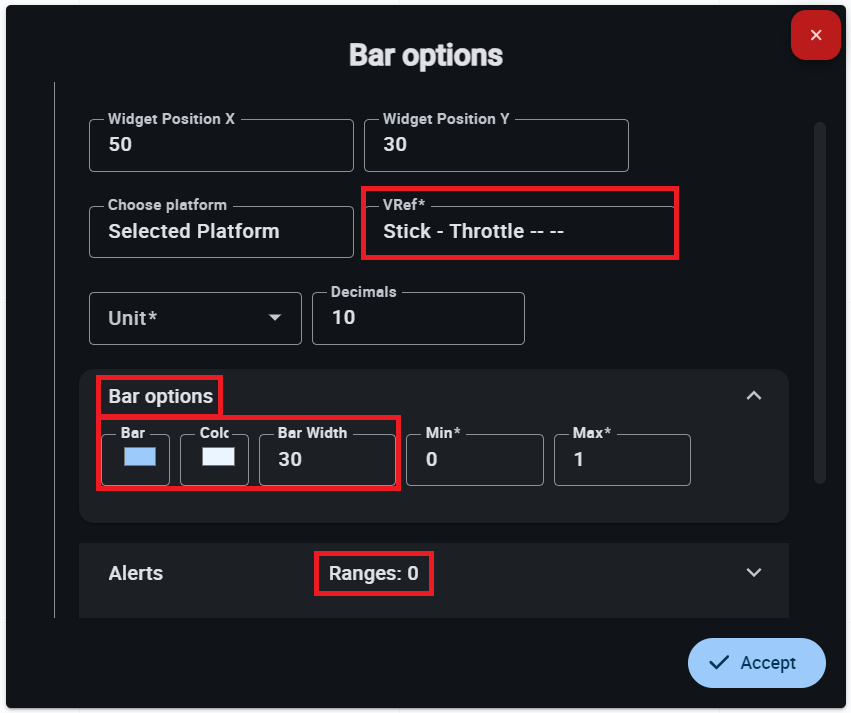Open the Choose platform selector
Viewport: 851px width, 713px height.
point(221,231)
